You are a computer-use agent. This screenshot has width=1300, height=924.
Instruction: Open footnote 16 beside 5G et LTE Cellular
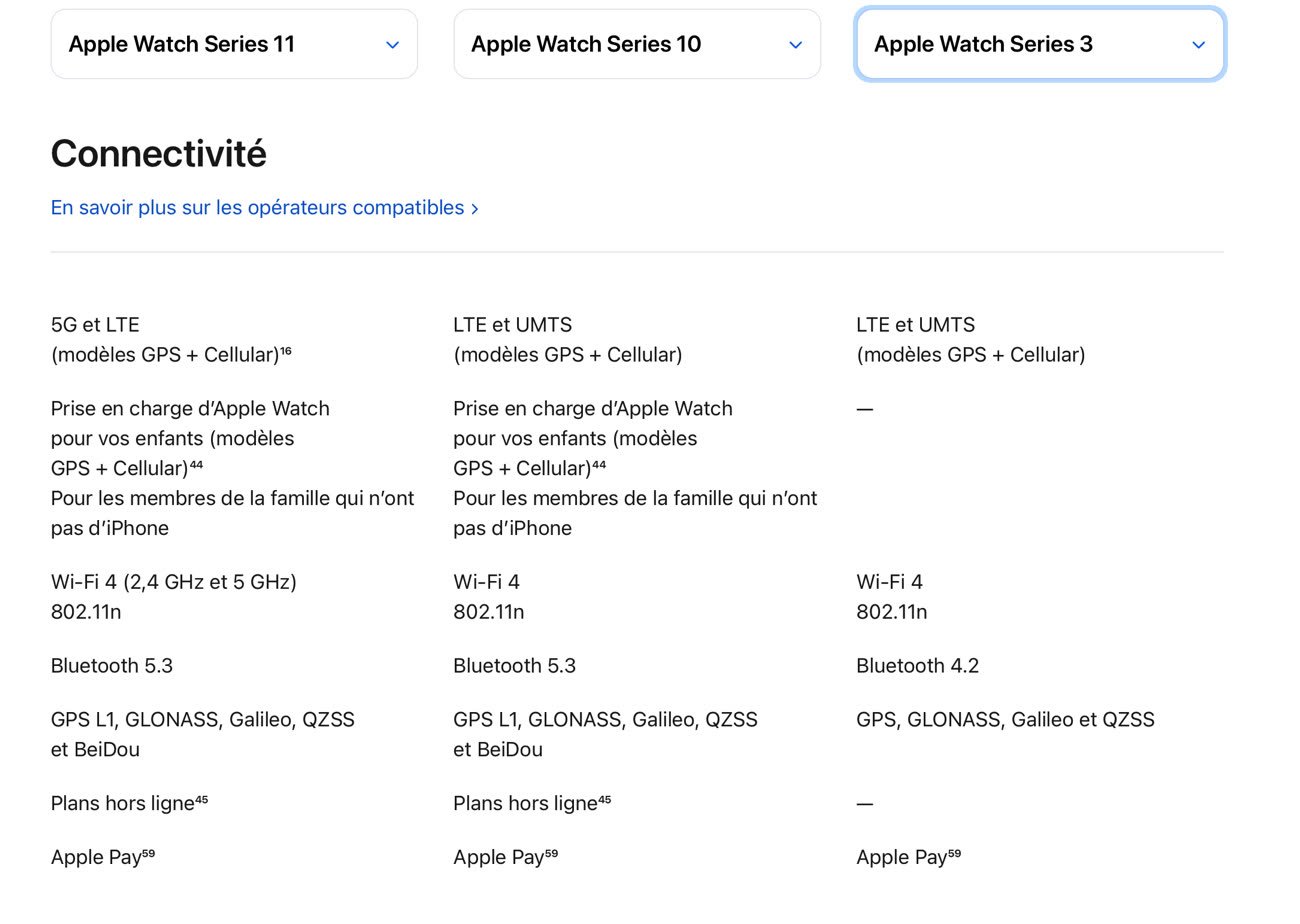coord(286,351)
